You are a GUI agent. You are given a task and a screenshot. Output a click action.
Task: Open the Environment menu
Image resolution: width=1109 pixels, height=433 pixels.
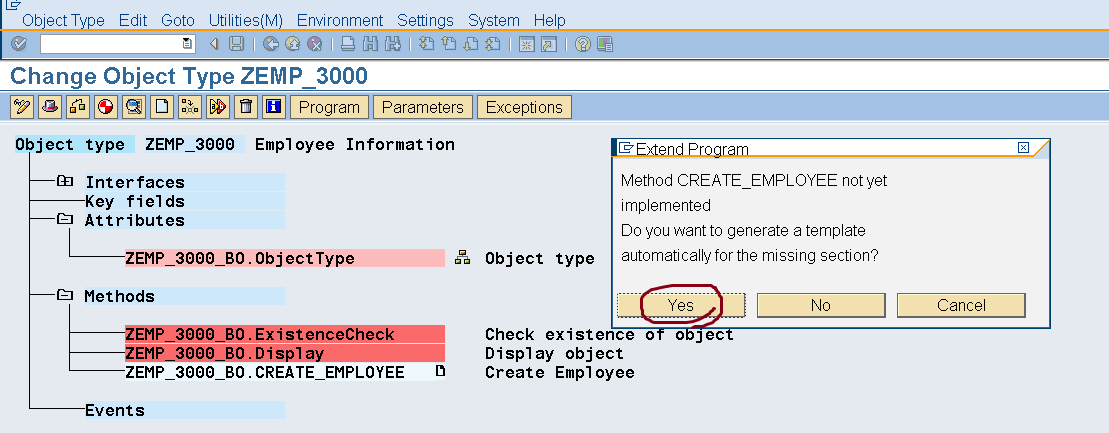tap(340, 20)
